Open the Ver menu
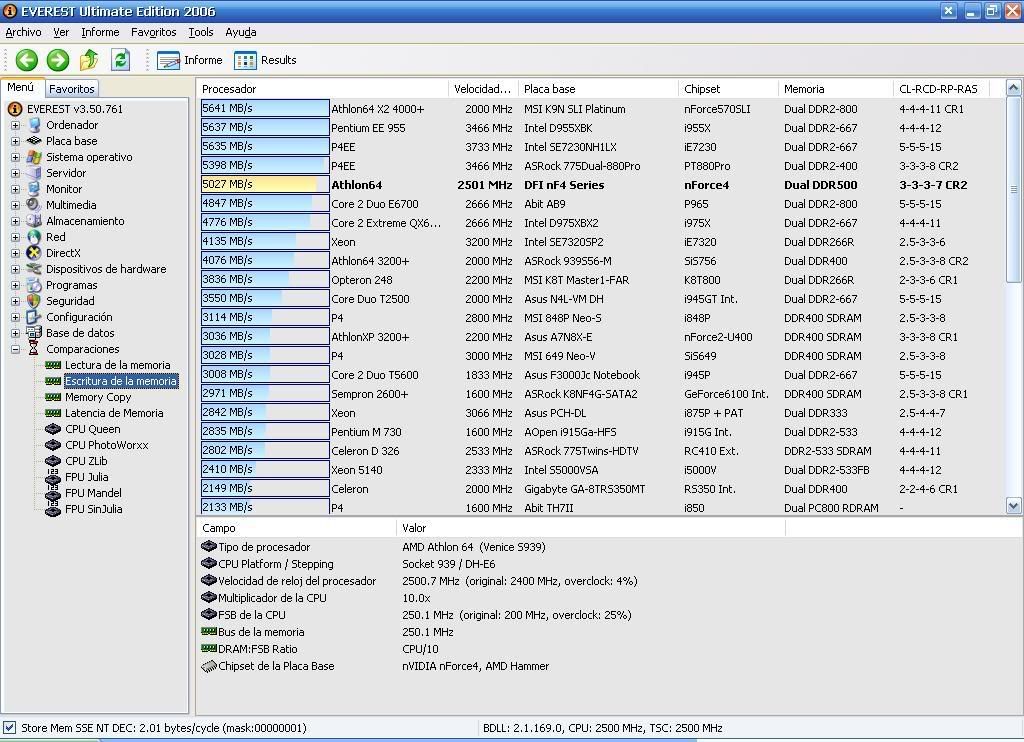The height and width of the screenshot is (742, 1024). (61, 32)
